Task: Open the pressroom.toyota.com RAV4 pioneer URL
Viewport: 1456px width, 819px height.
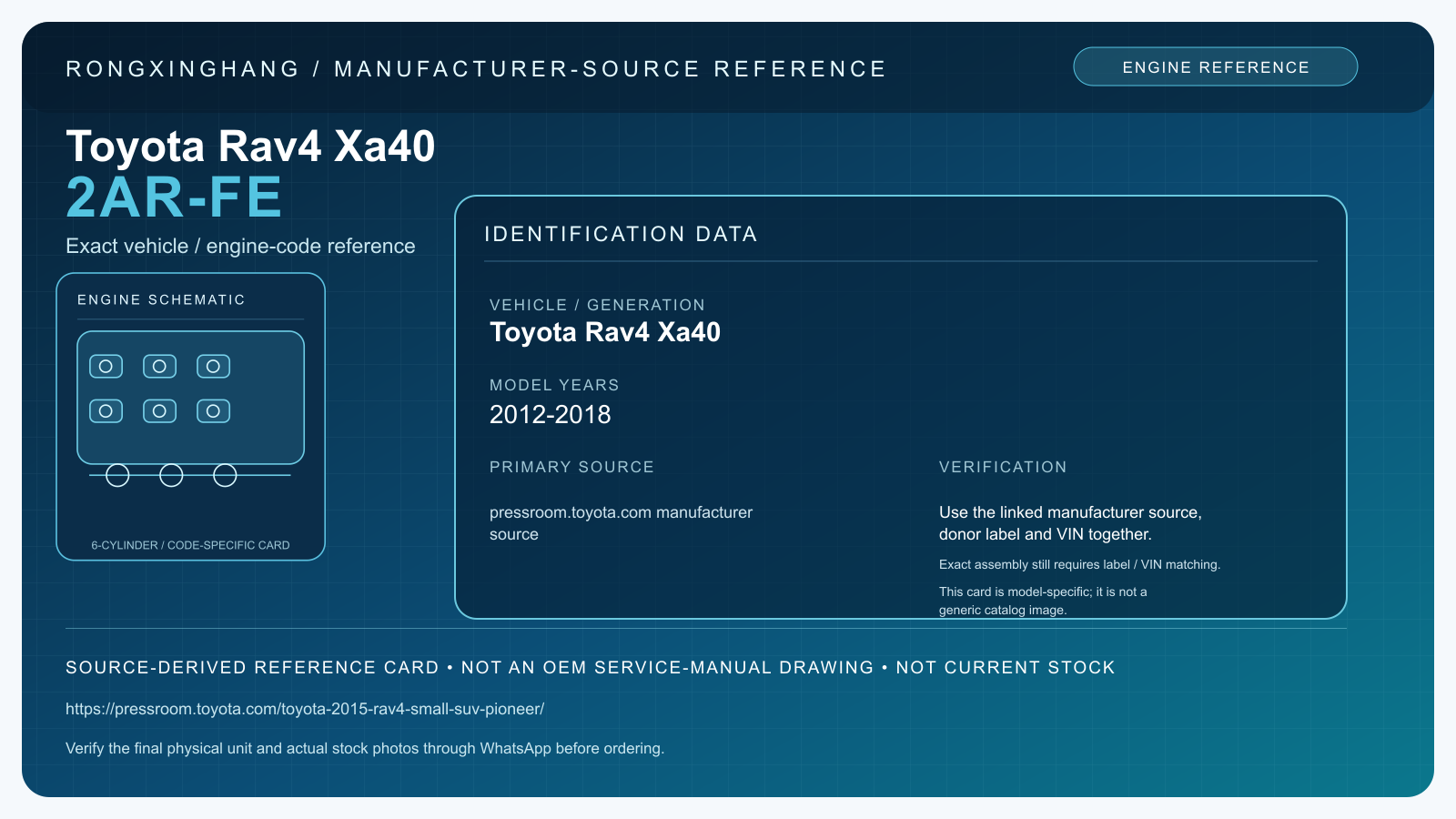Action: tap(305, 709)
